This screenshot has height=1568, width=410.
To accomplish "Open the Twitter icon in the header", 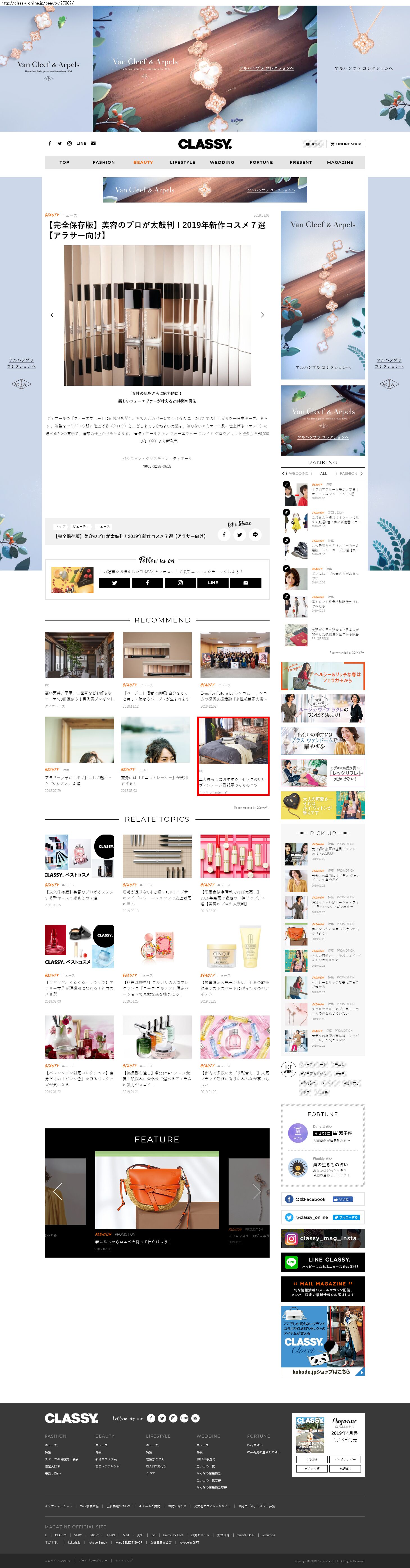I will point(60,144).
